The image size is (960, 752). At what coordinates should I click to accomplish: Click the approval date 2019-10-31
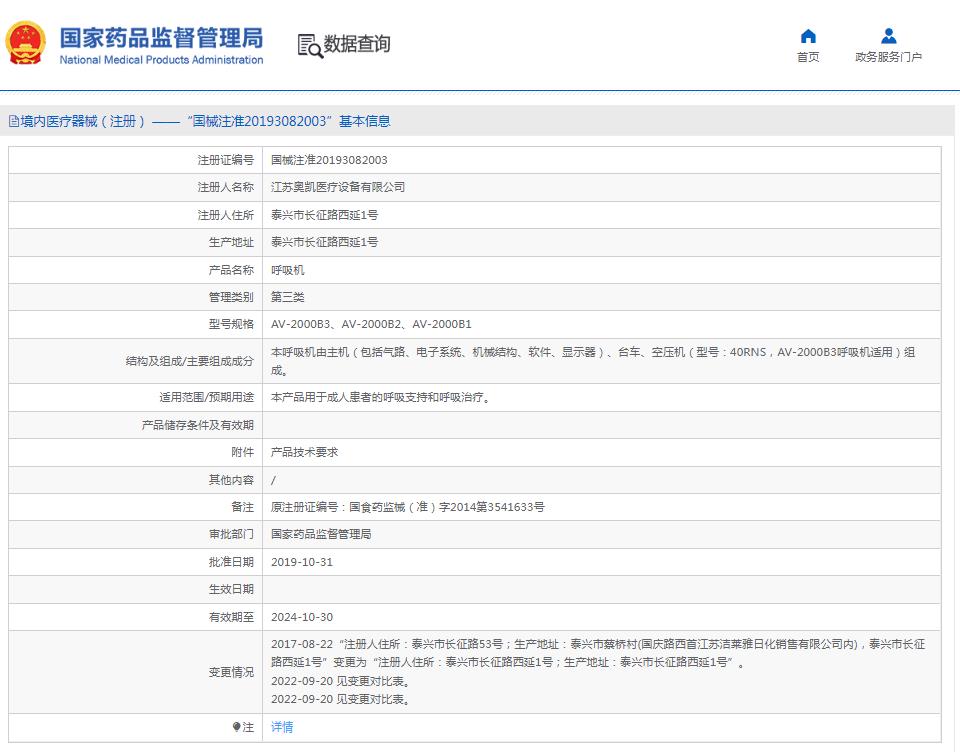click(302, 562)
